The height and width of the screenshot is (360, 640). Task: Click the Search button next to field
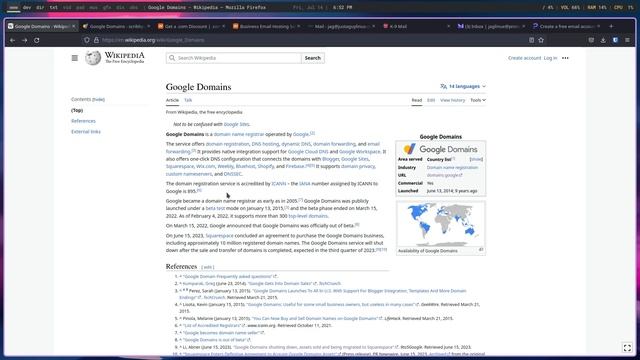(x=313, y=58)
